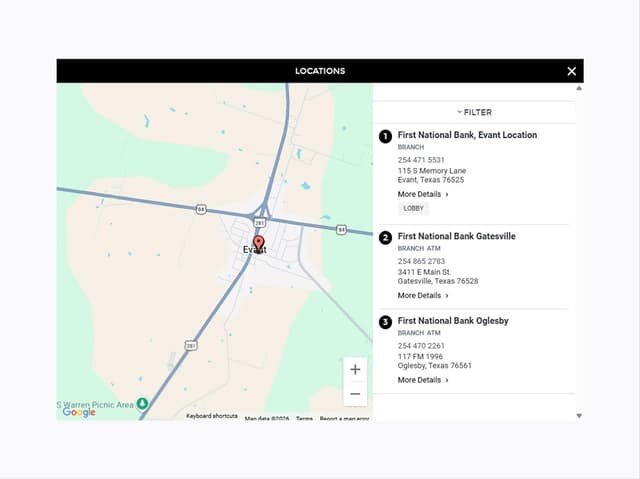Viewport: 640px width, 479px height.
Task: Open First National Bank Gatesville
Action: coord(456,236)
